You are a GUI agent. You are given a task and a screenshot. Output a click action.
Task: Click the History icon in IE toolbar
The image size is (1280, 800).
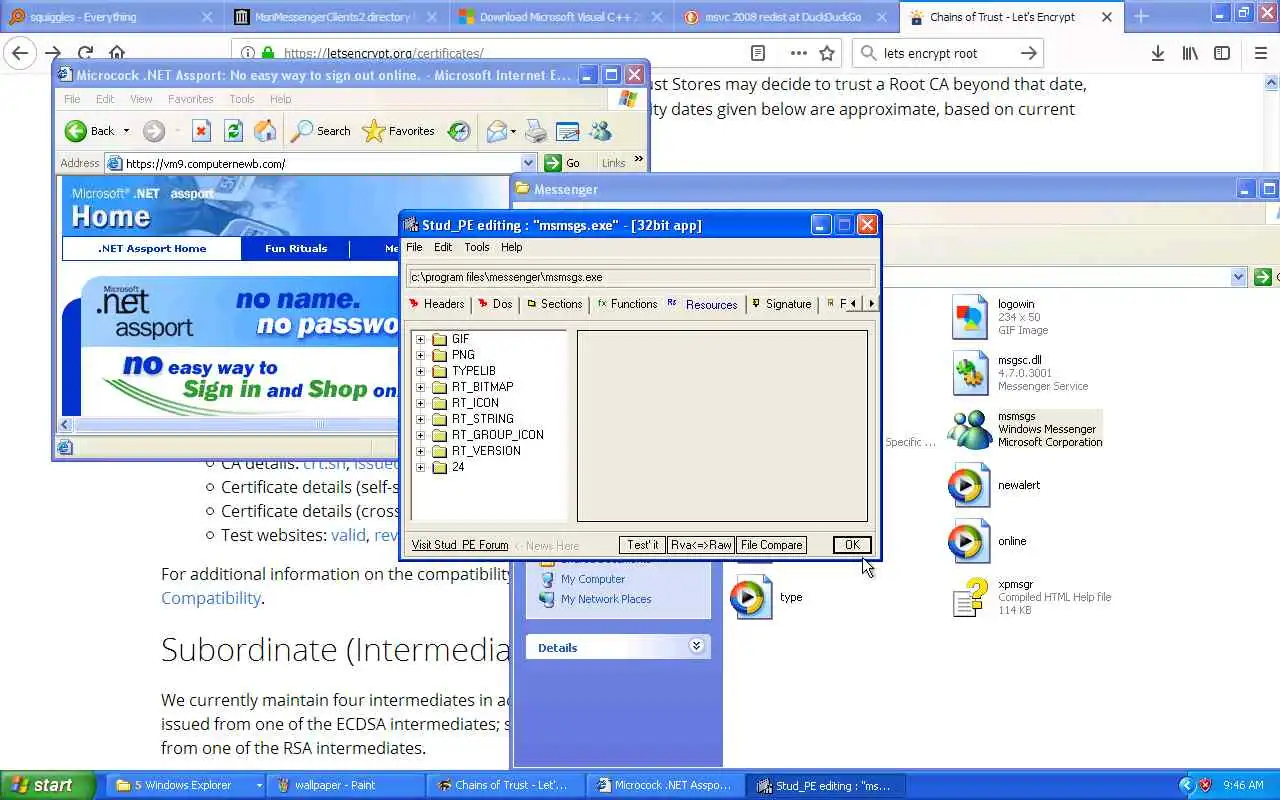coord(458,131)
